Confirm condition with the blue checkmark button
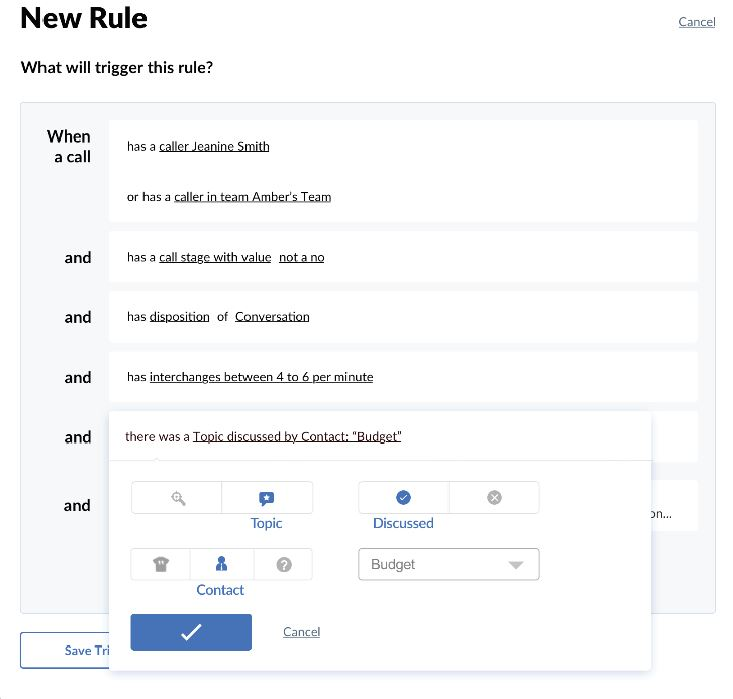This screenshot has height=699, width=733. pyautogui.click(x=191, y=632)
